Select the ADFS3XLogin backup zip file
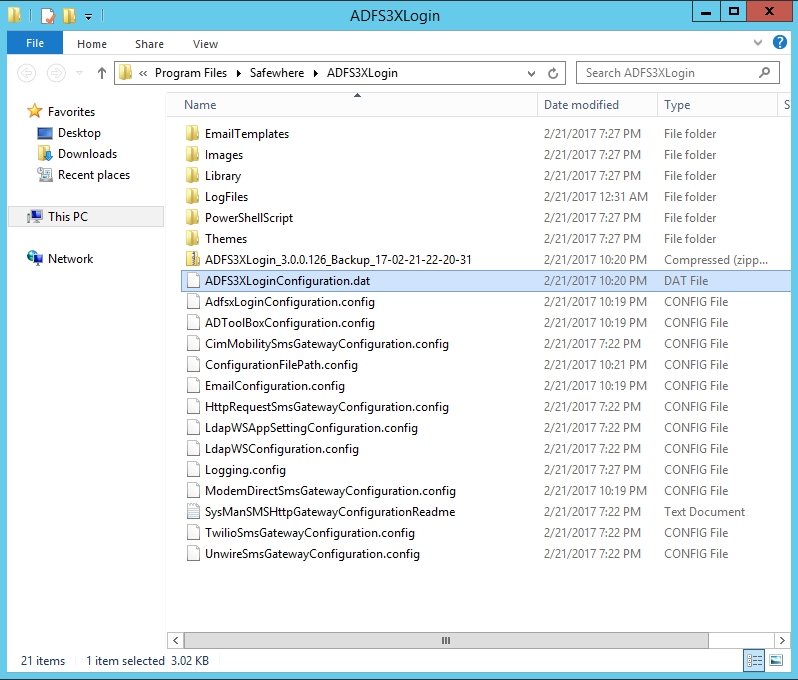798x680 pixels. (x=337, y=260)
